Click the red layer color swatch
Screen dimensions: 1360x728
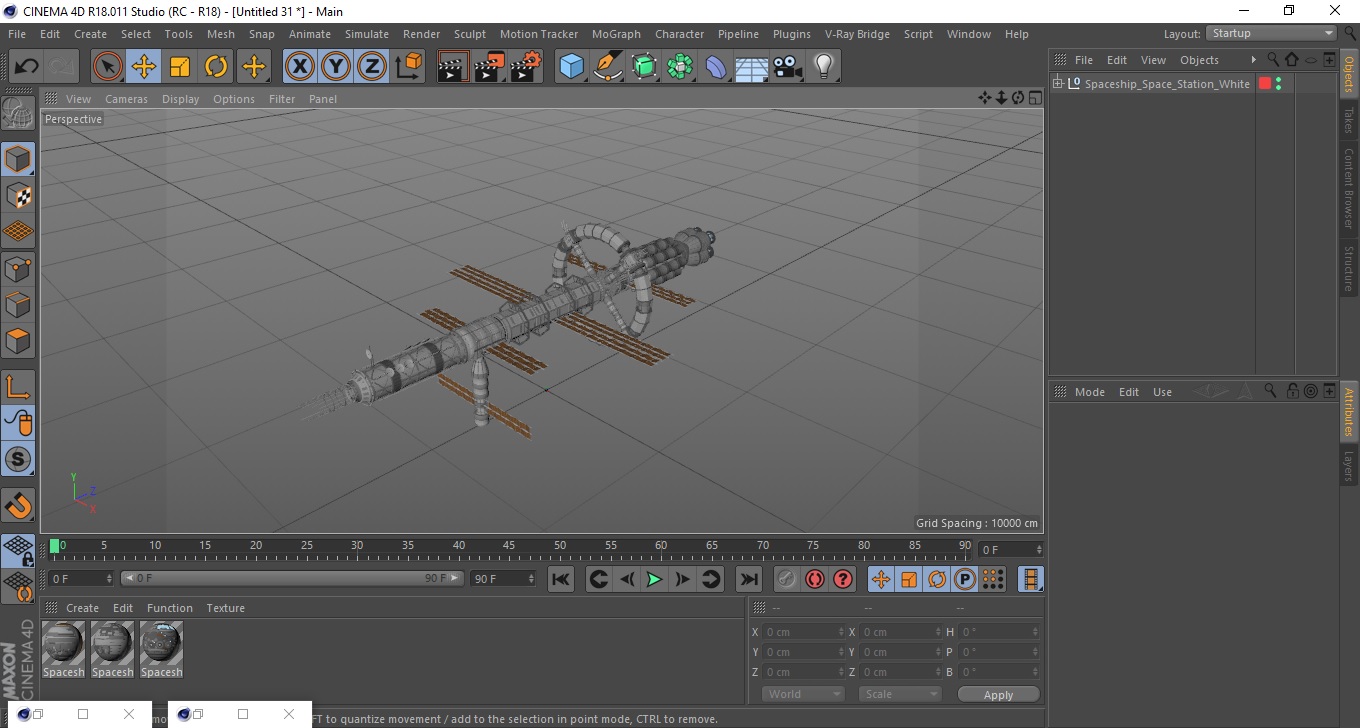[1264, 84]
